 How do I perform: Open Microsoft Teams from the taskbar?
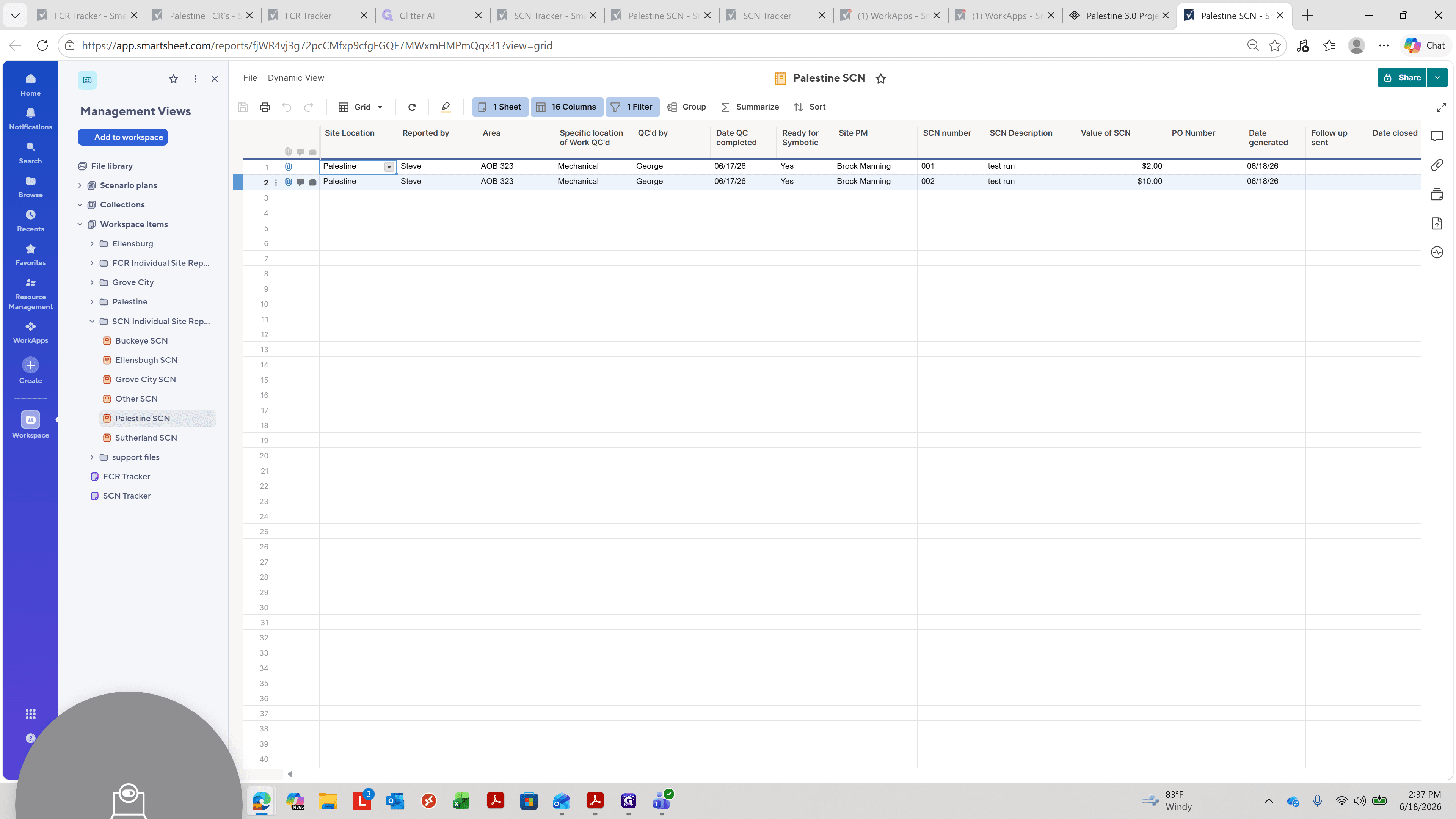(x=661, y=801)
